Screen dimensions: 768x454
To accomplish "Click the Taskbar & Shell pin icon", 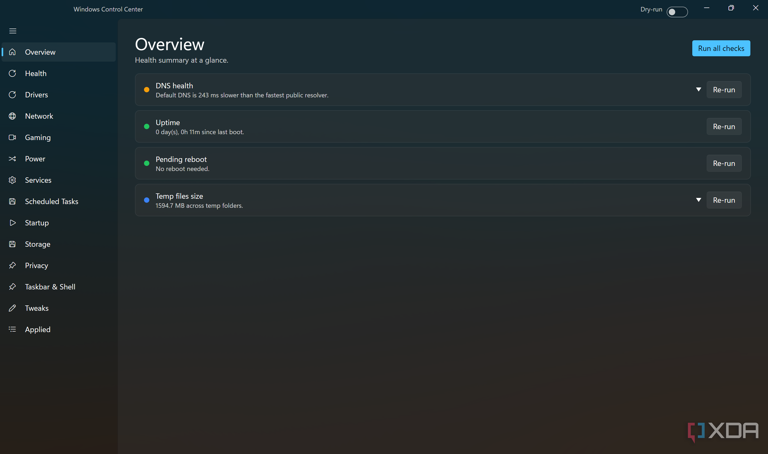I will click(13, 287).
